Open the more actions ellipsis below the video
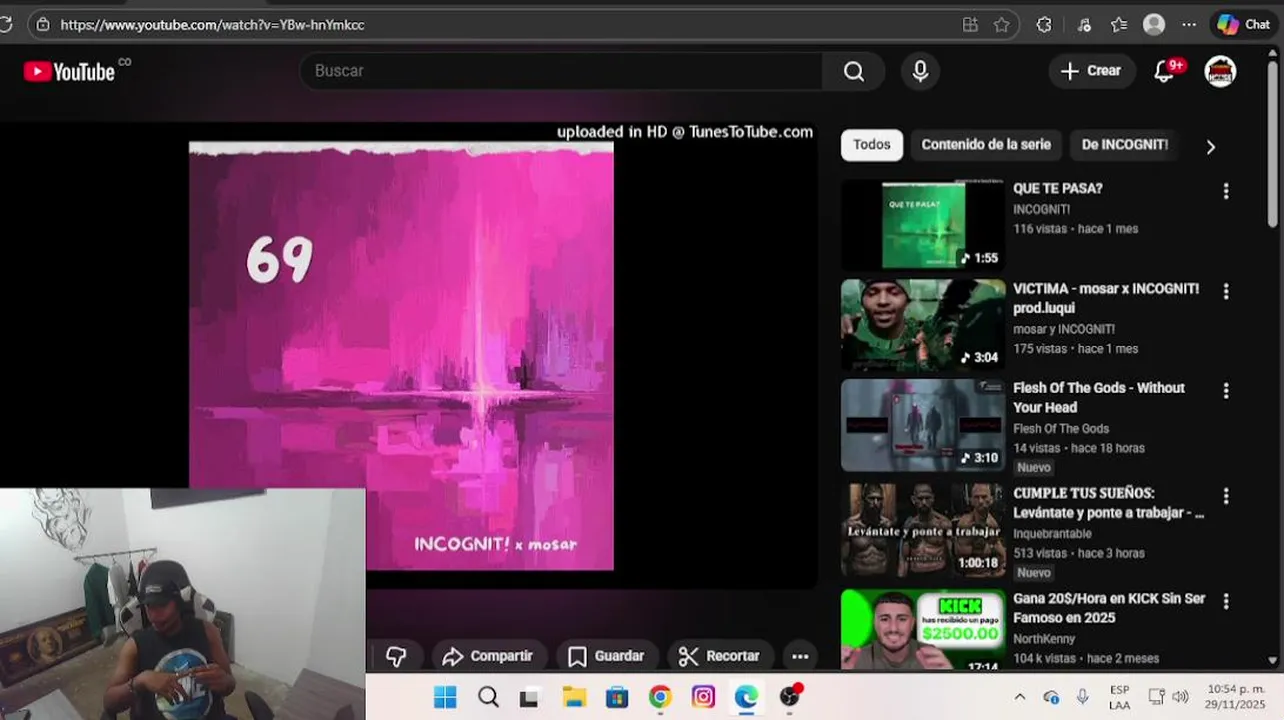This screenshot has height=720, width=1284. click(x=800, y=656)
